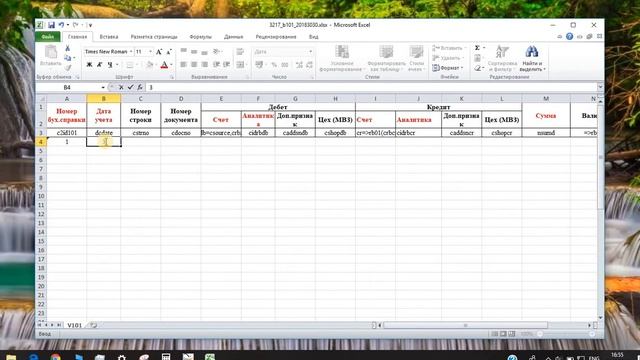Viewport: 640px width, 360px height.
Task: Click the Format Painter brush icon
Action: click(x=67, y=67)
